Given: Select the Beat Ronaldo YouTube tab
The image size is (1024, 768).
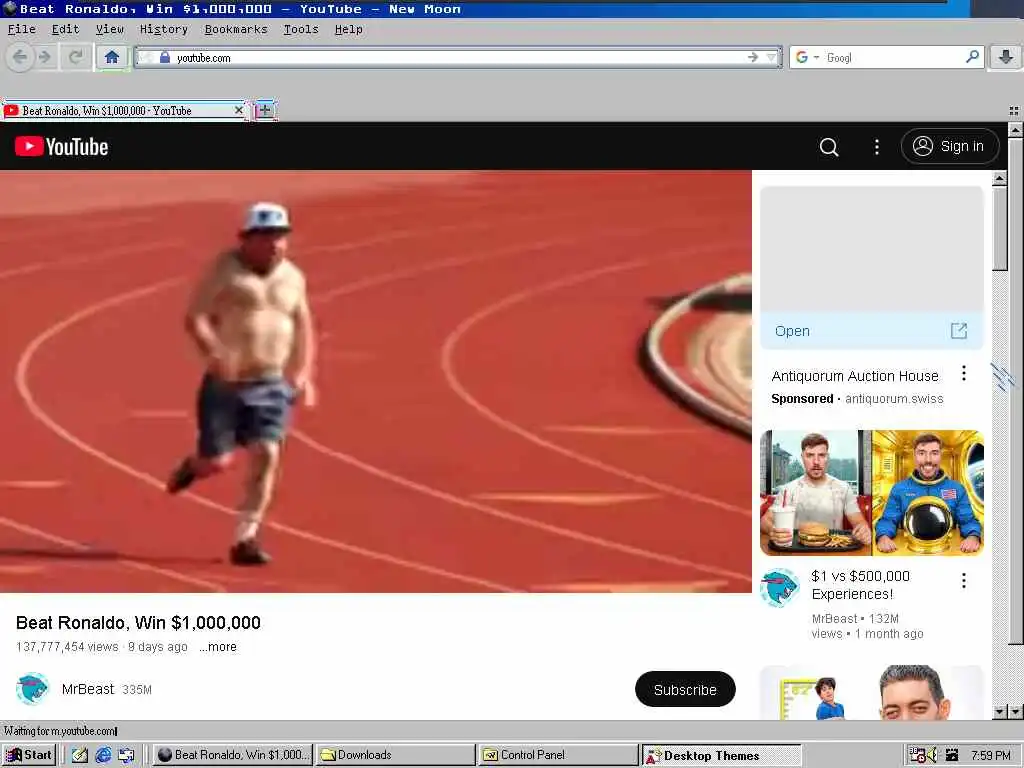Looking at the screenshot, I should (x=124, y=110).
